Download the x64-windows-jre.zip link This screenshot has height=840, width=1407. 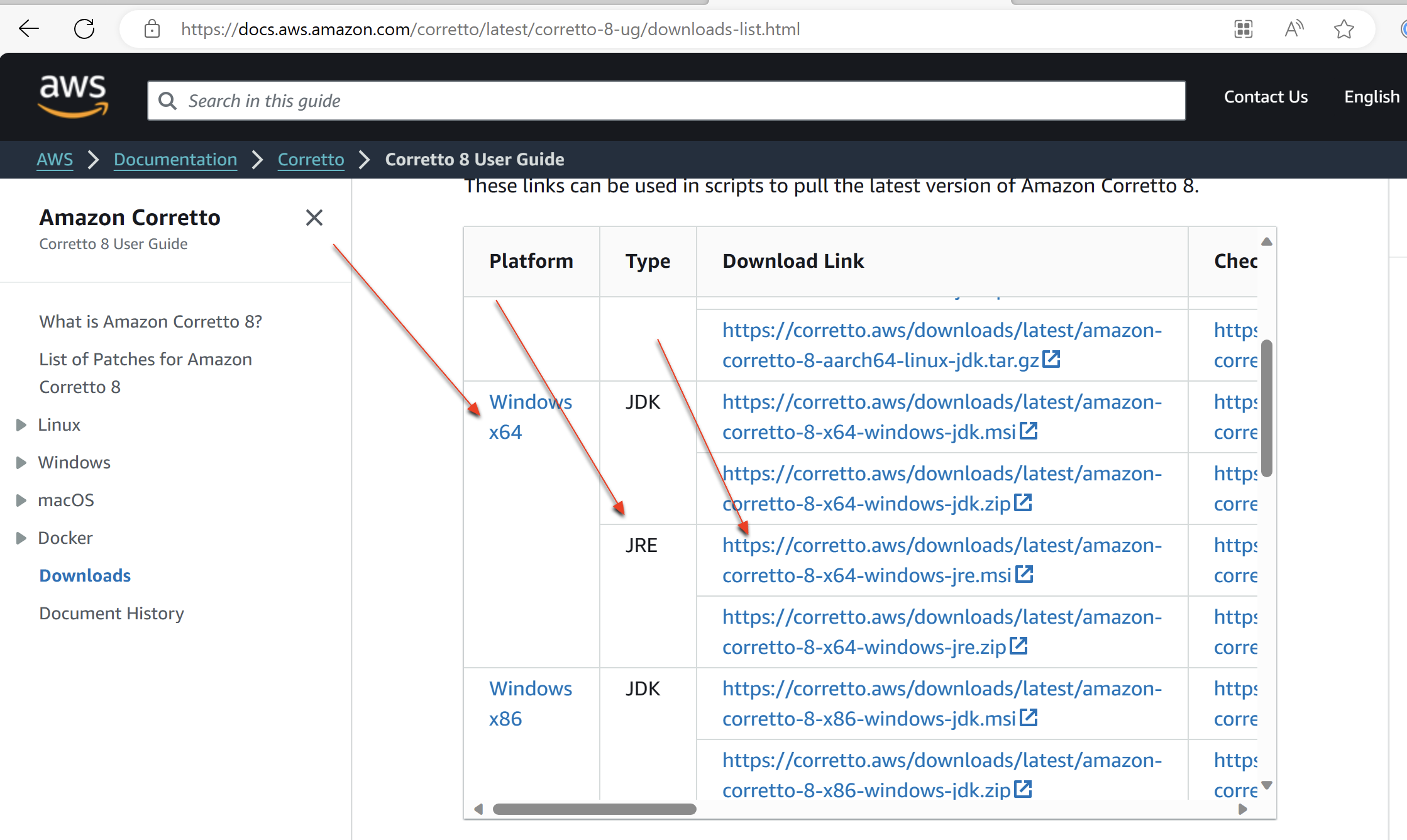click(x=941, y=632)
